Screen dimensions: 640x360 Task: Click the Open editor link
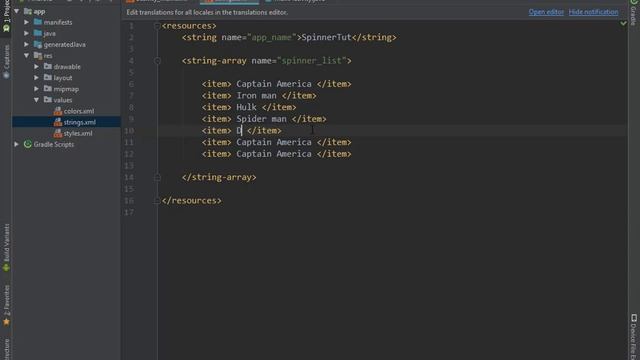click(546, 12)
